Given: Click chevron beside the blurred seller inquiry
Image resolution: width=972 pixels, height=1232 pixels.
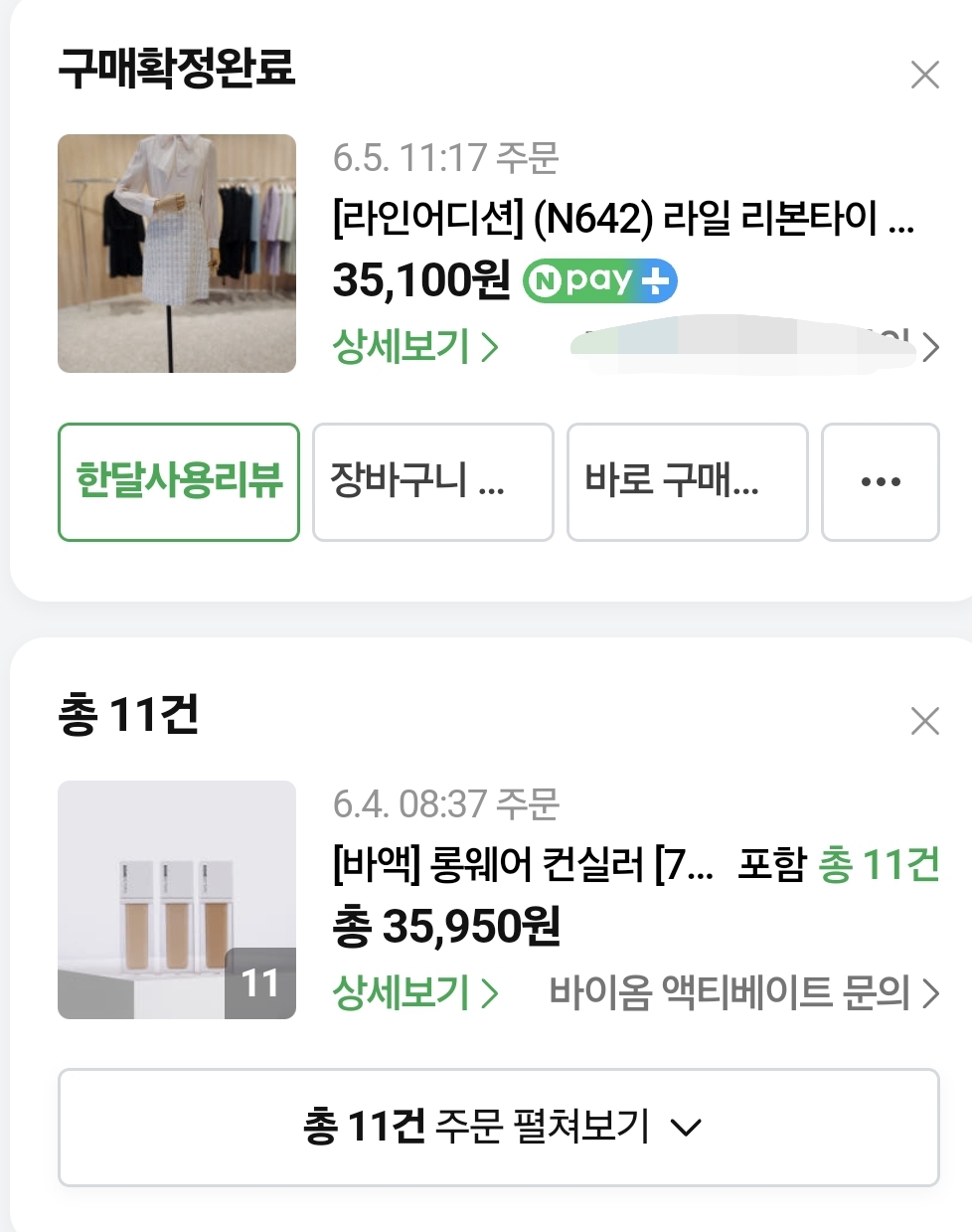Looking at the screenshot, I should point(930,347).
